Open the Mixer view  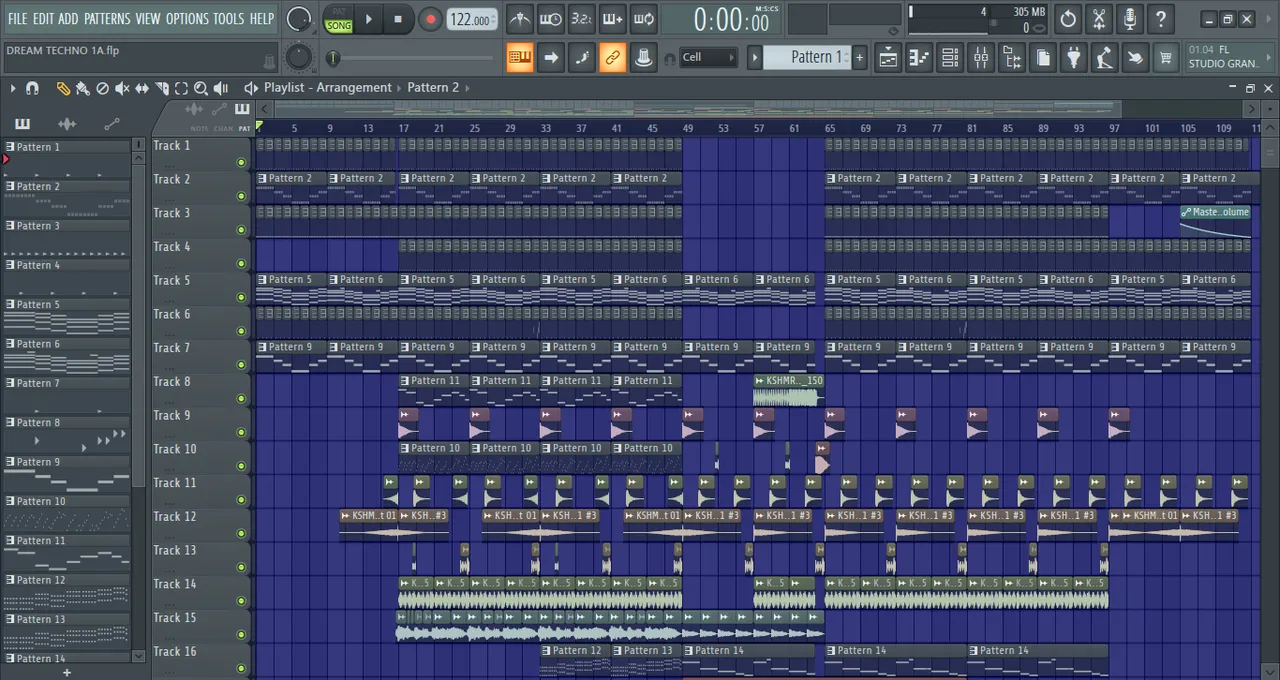[x=981, y=58]
